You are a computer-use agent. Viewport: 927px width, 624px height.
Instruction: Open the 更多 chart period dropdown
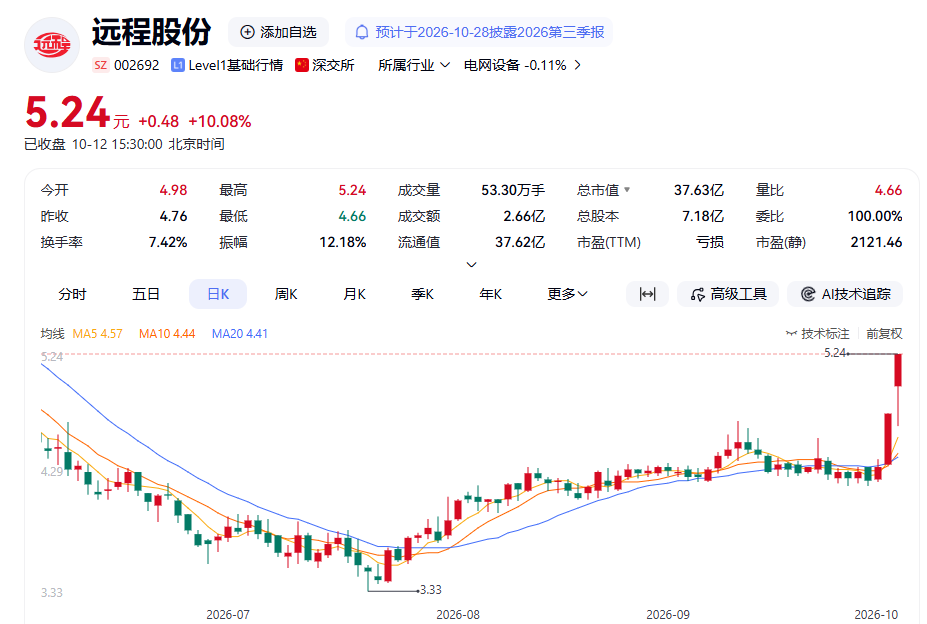(x=567, y=294)
